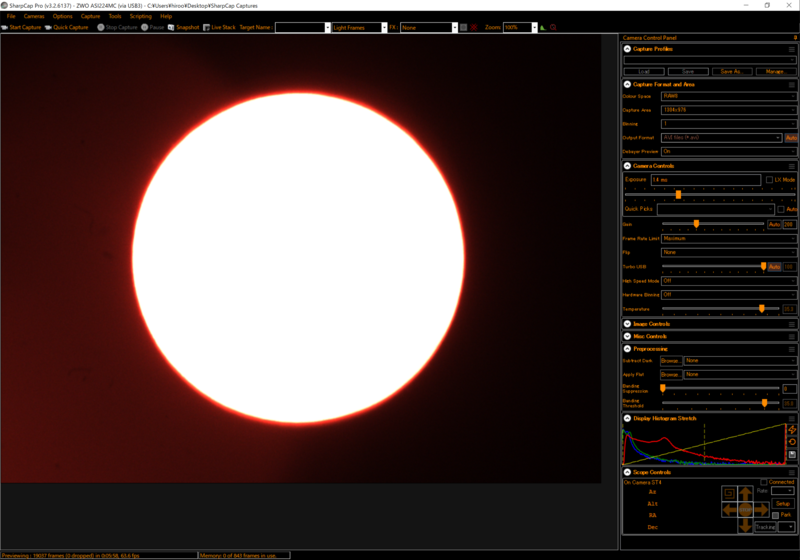Start Live Stack from the toolbar
Viewport: 800px width, 560px height.
pyautogui.click(x=219, y=28)
